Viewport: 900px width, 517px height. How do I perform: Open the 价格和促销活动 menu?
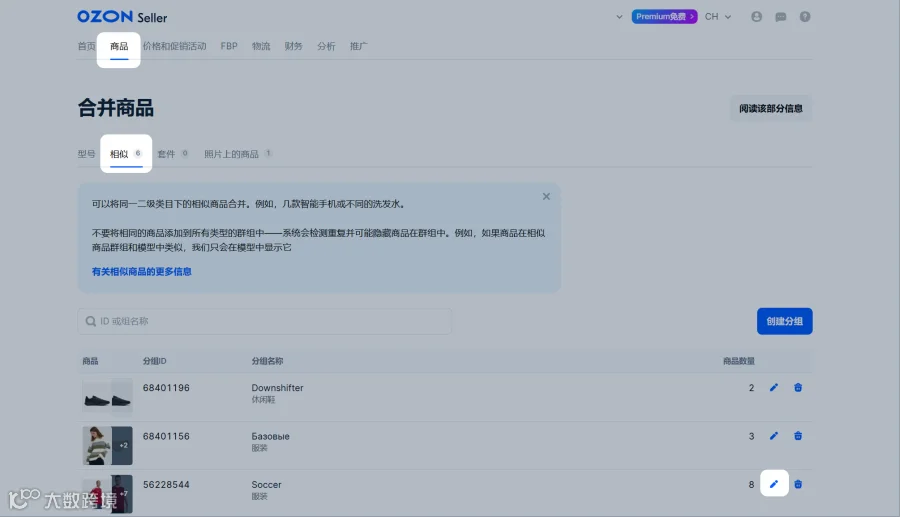tap(174, 46)
